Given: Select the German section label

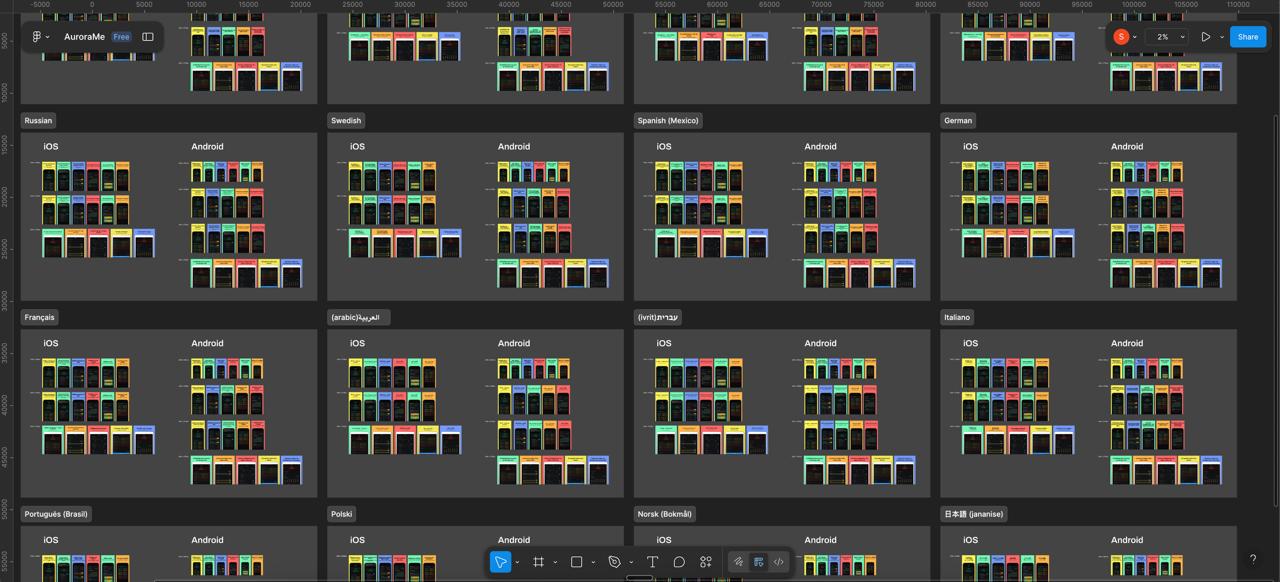Looking at the screenshot, I should click(958, 121).
